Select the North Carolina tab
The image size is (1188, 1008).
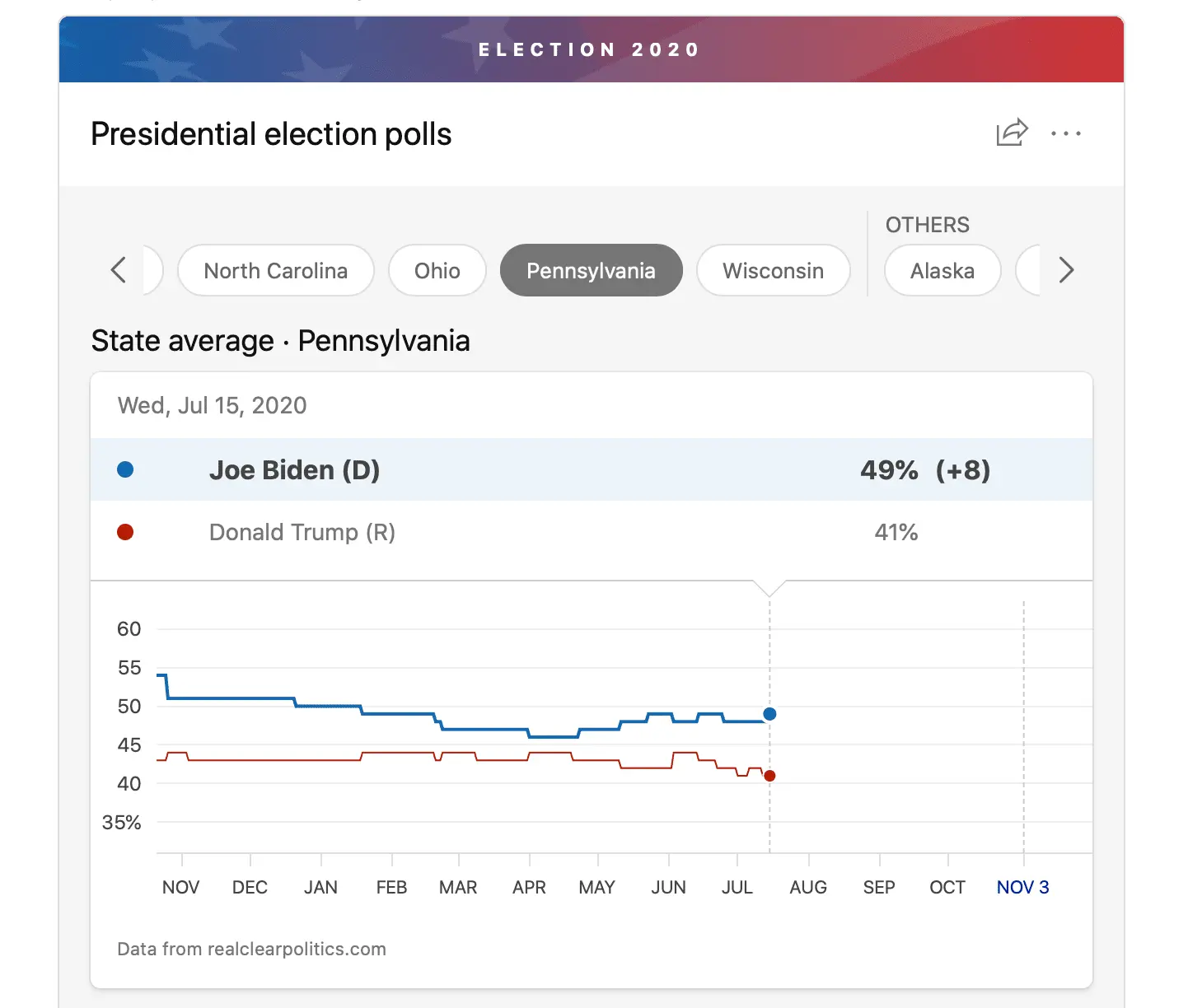click(276, 271)
